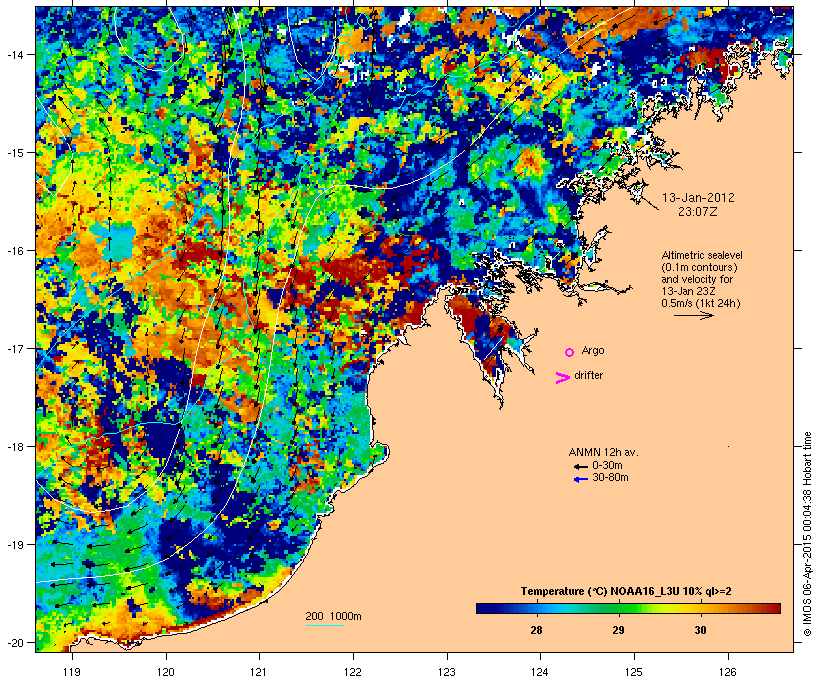Click longitude label 120

tap(166, 672)
